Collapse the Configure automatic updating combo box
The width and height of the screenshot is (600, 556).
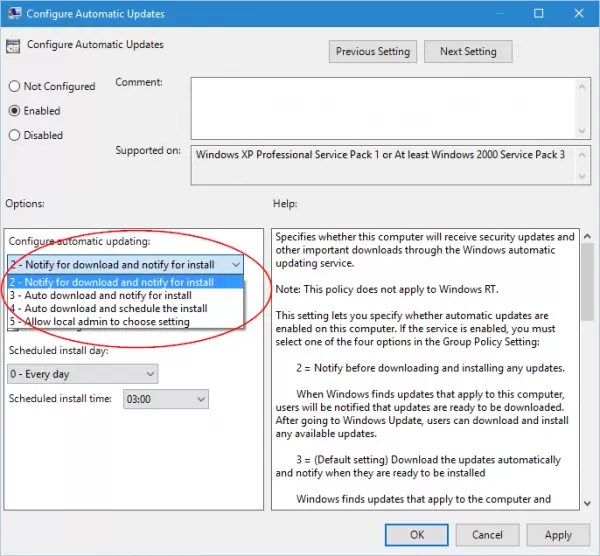pos(236,264)
